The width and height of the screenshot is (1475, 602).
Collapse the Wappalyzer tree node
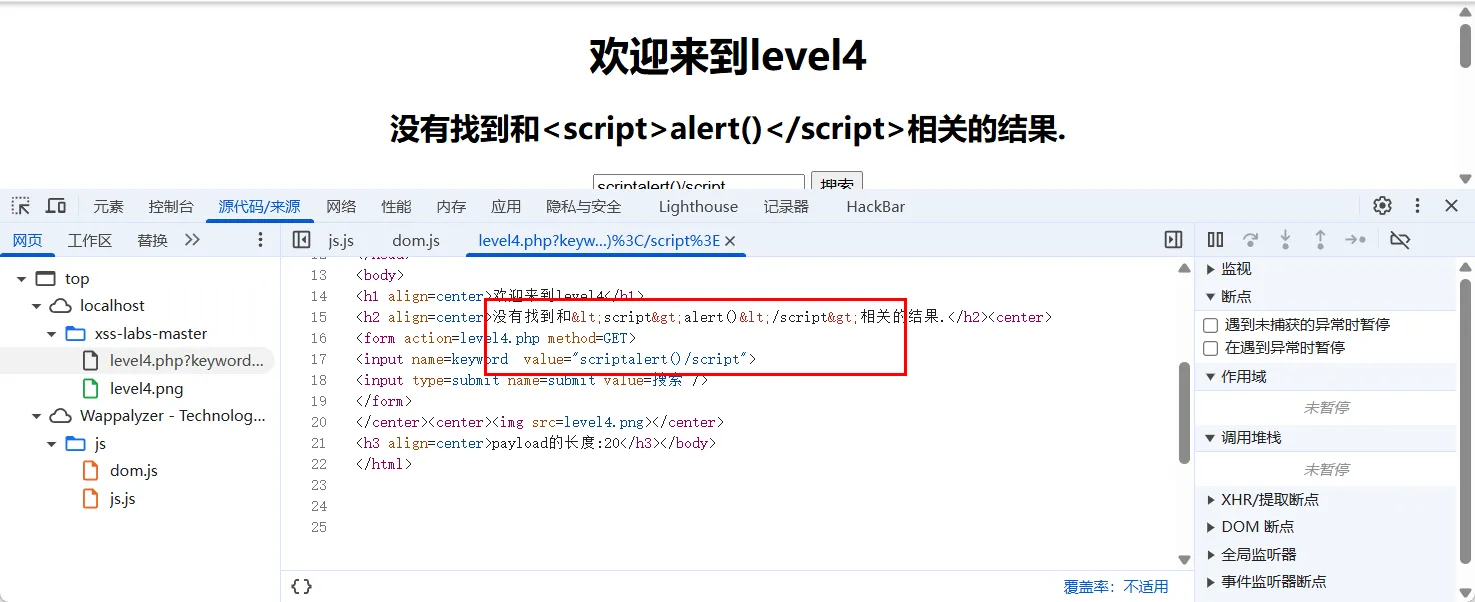coord(37,416)
